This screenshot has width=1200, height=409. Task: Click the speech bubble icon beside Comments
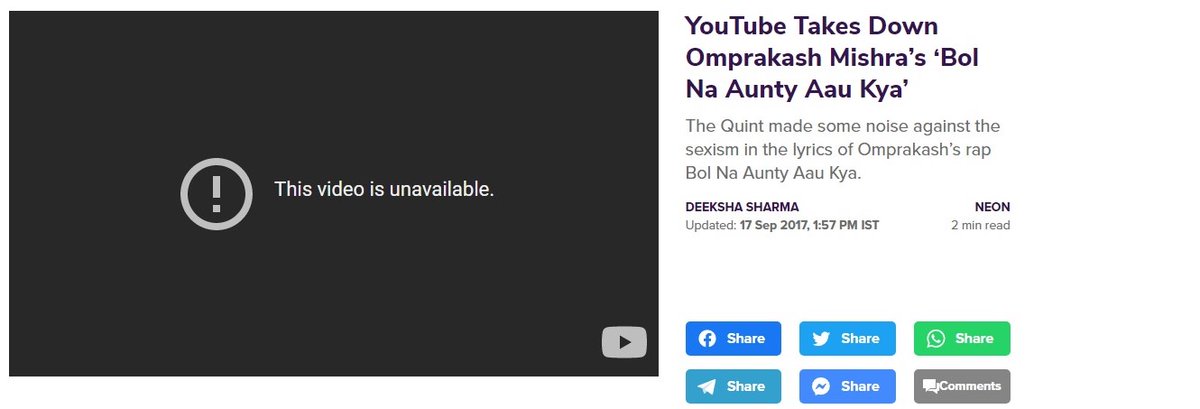930,386
